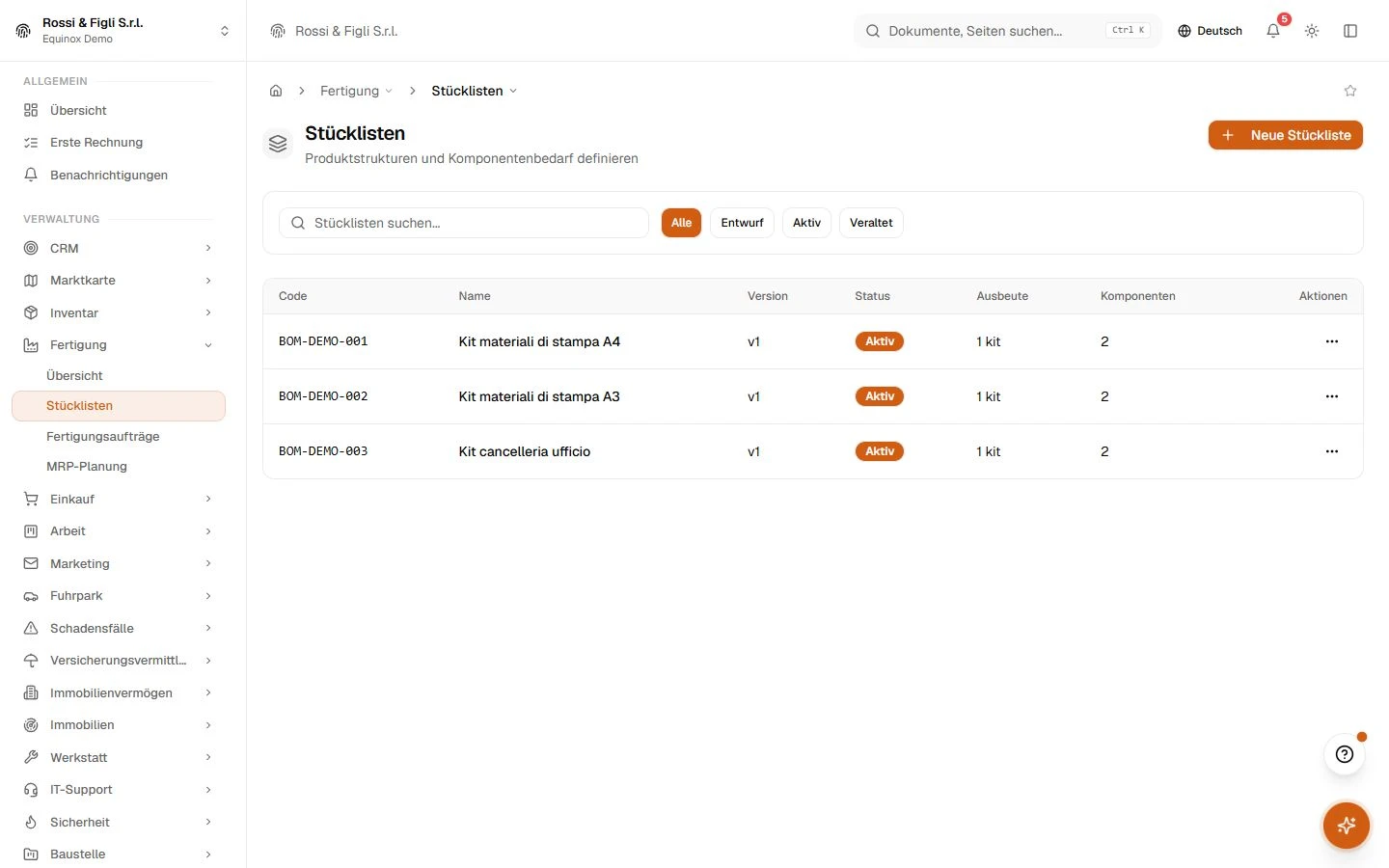Screen dimensions: 1389x868
Task: Expand the Inventar sidebar section
Action: point(119,312)
